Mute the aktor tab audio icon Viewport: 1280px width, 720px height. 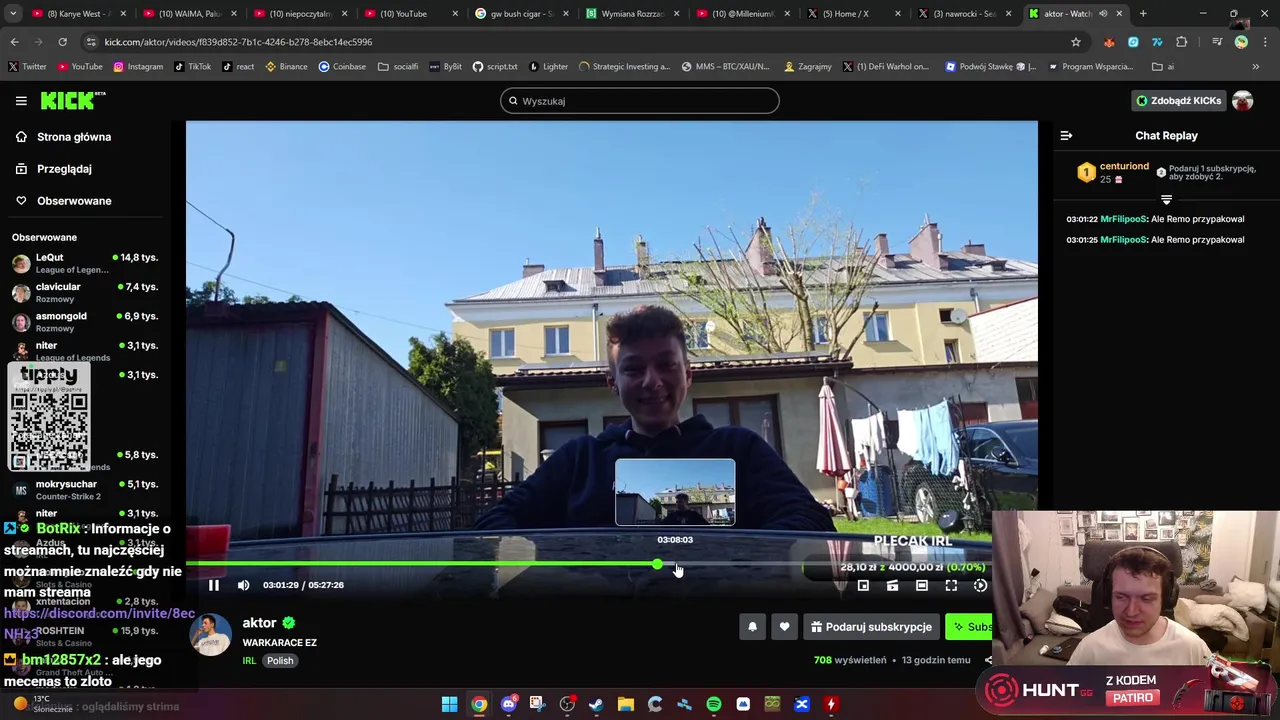(1103, 14)
